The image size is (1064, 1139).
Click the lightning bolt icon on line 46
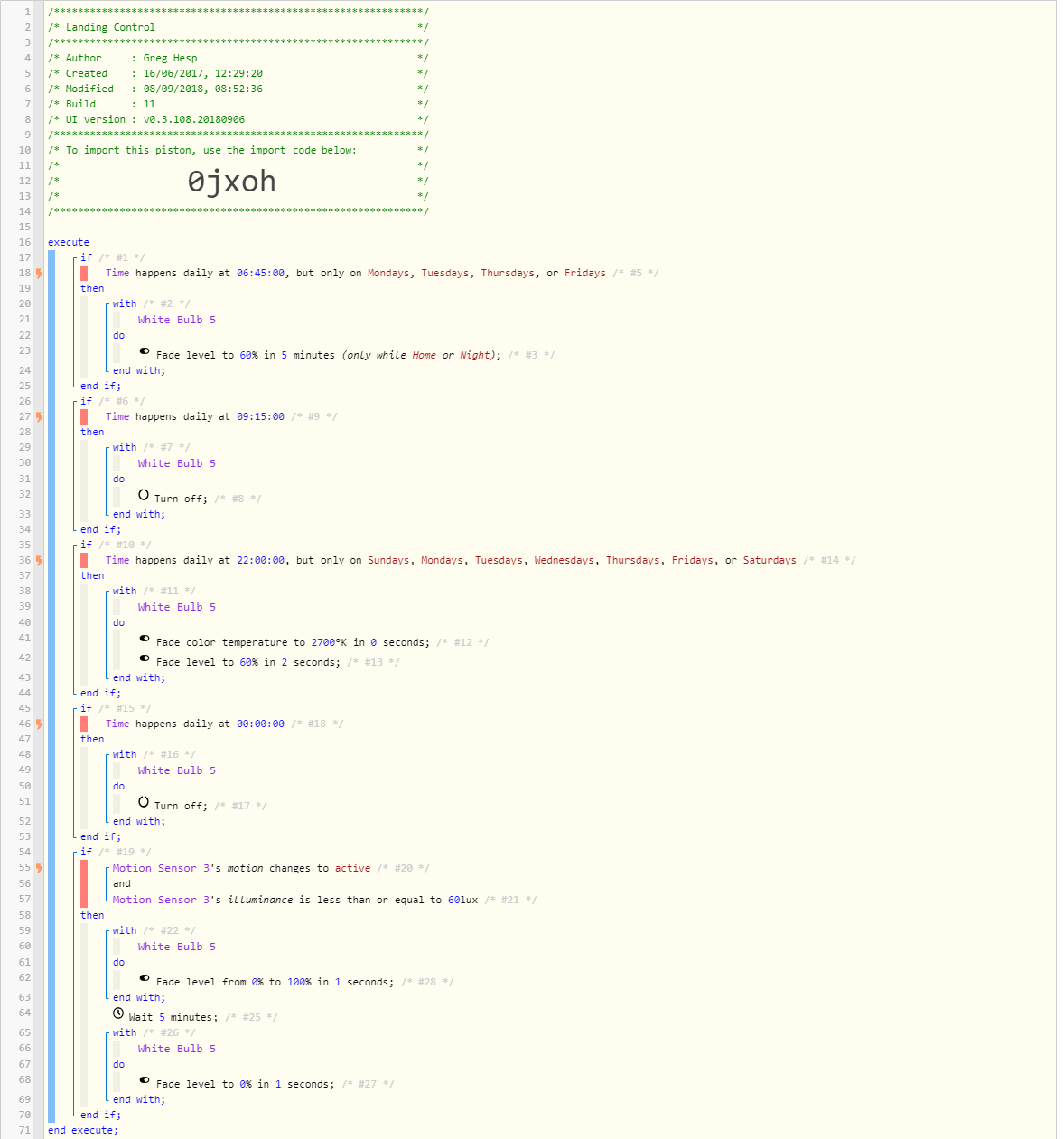[x=39, y=724]
